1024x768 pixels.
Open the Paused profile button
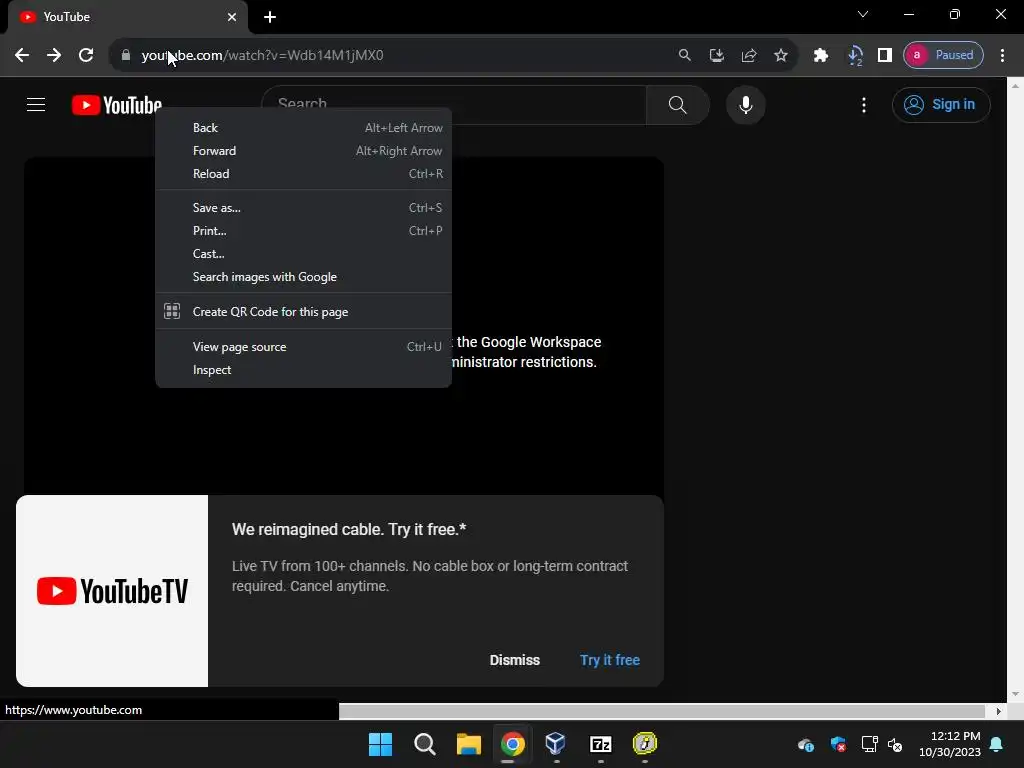943,56
